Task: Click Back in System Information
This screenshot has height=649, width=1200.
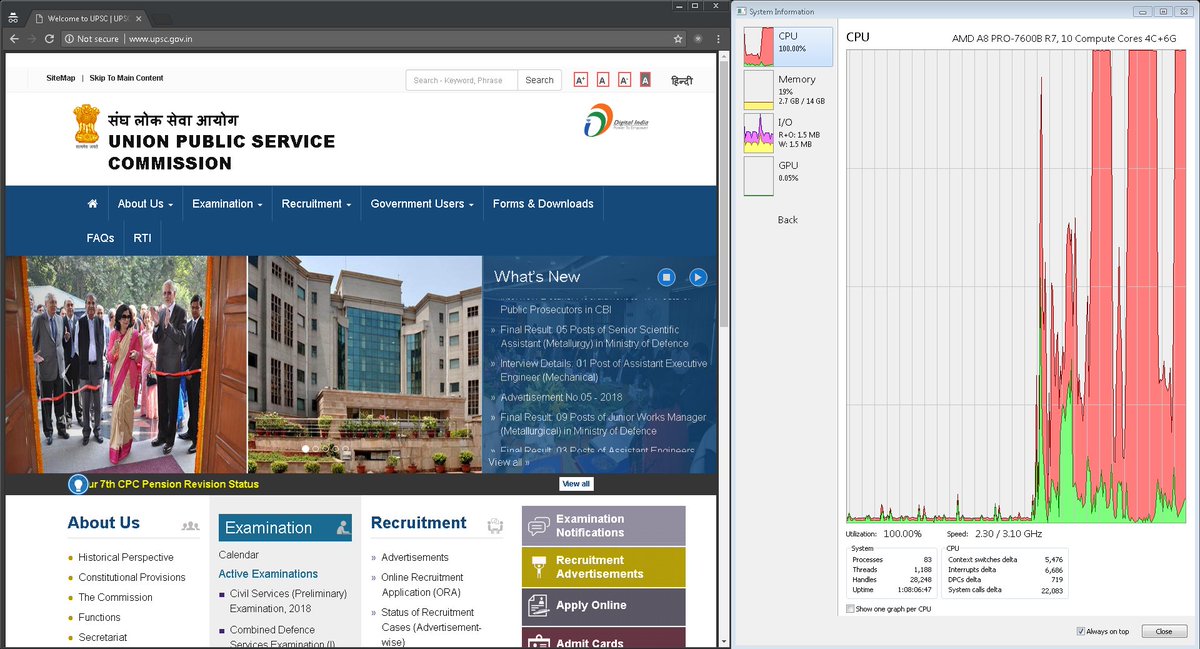Action: point(788,219)
